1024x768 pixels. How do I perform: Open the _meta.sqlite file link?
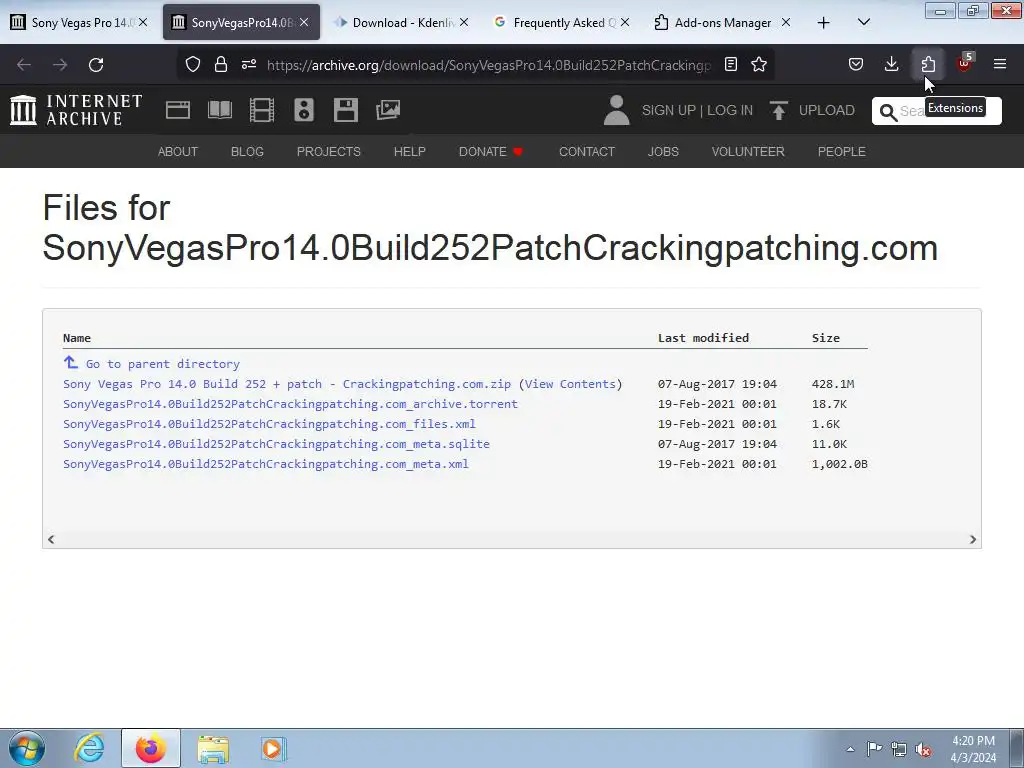tap(276, 444)
